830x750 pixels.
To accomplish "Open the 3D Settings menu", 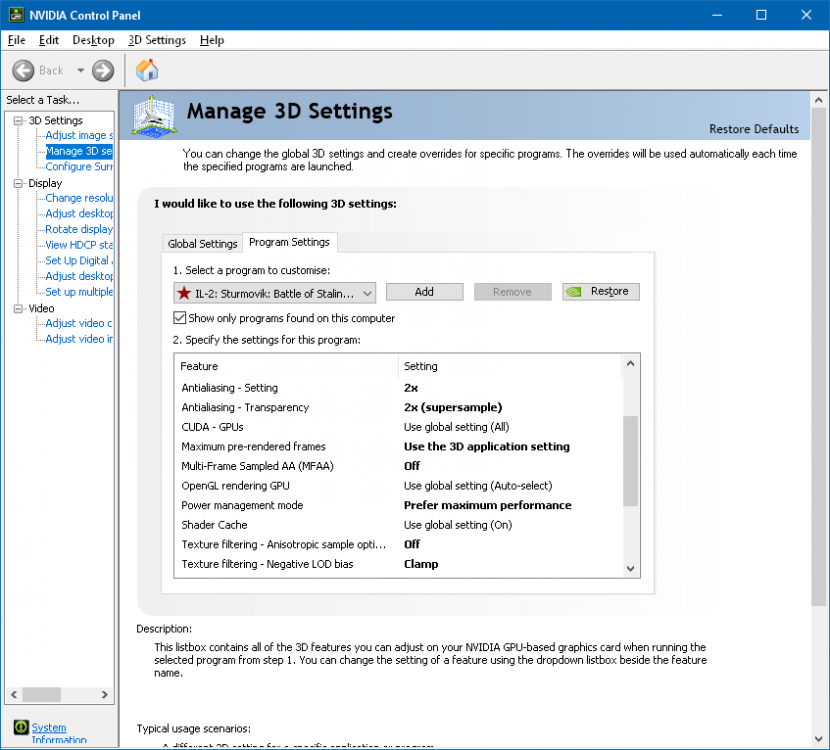I will click(x=157, y=40).
